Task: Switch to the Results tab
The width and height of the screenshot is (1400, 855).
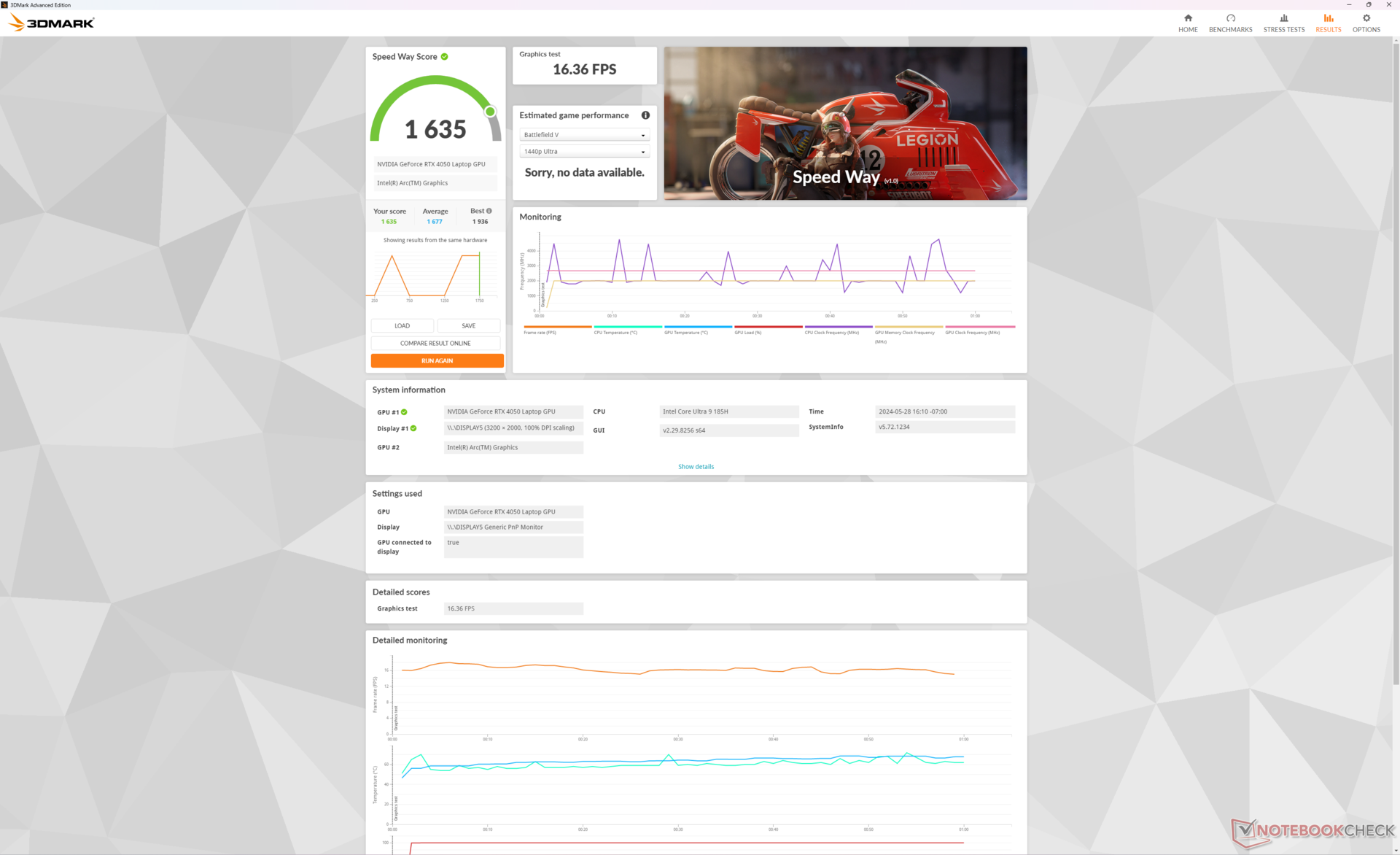Action: (x=1328, y=23)
